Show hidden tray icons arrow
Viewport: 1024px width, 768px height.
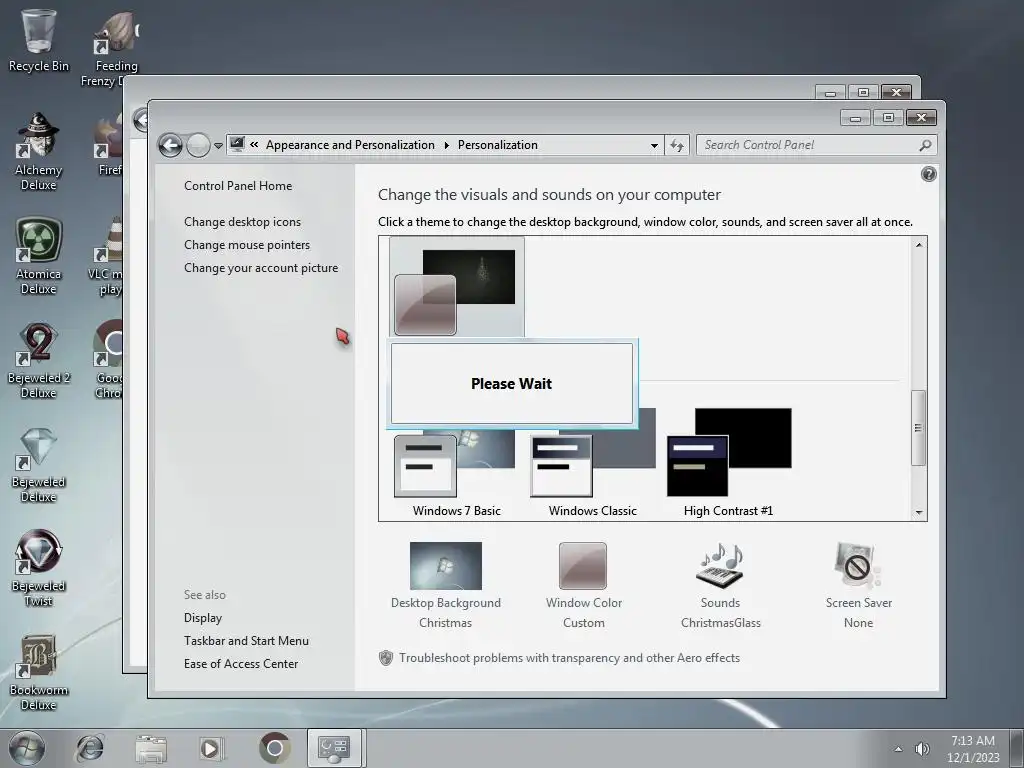click(x=899, y=749)
